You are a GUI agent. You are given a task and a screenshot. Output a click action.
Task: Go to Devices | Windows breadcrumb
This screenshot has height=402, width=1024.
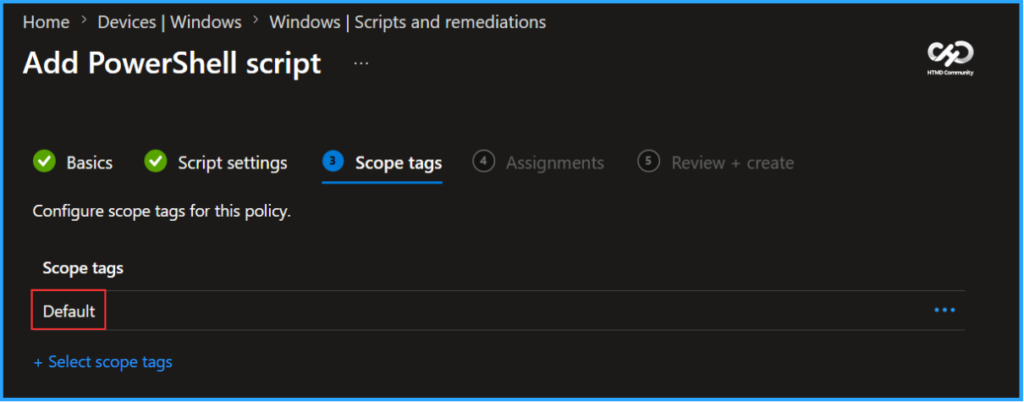(170, 22)
